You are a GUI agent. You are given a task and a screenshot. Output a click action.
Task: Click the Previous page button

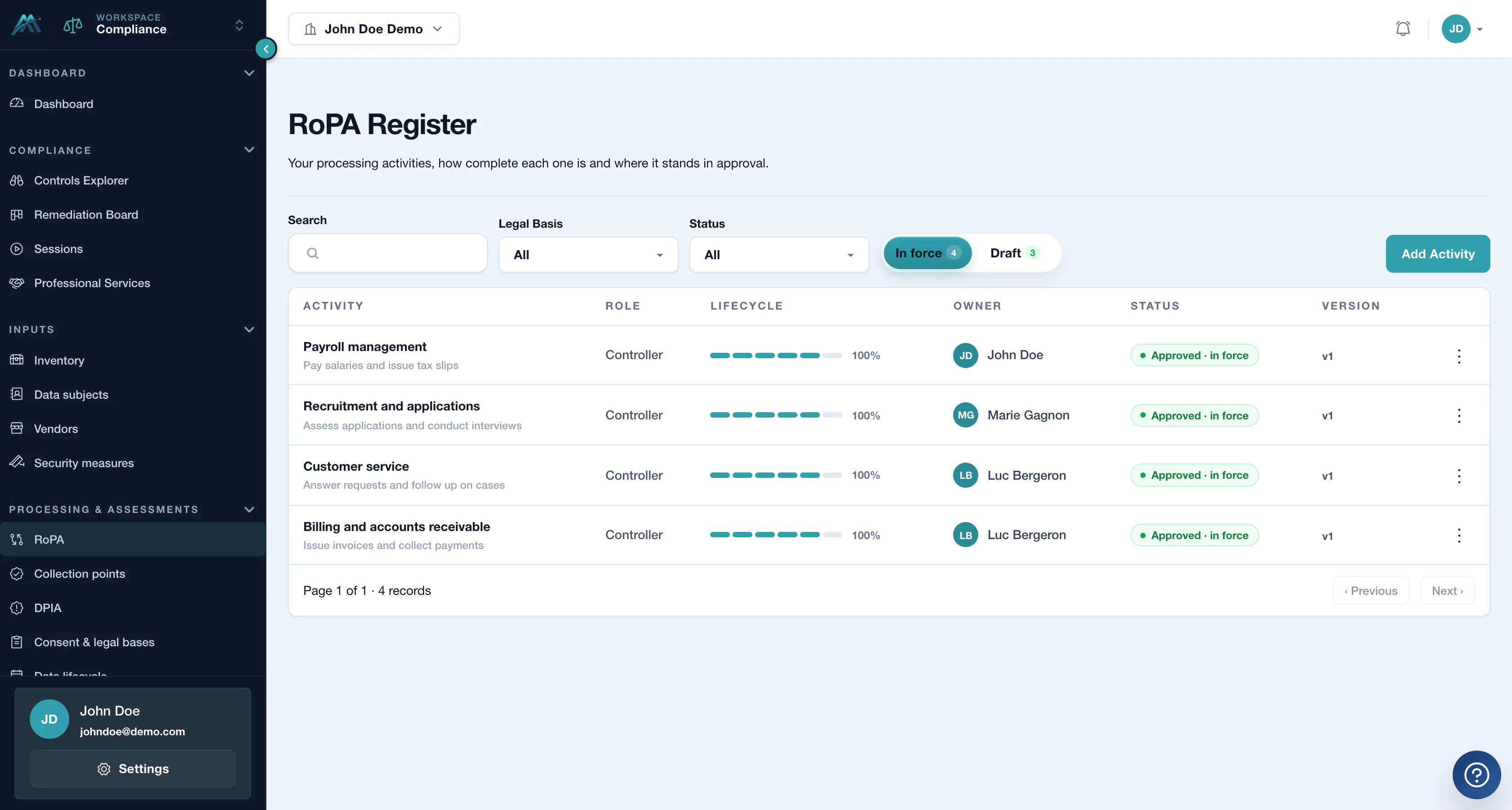1371,590
